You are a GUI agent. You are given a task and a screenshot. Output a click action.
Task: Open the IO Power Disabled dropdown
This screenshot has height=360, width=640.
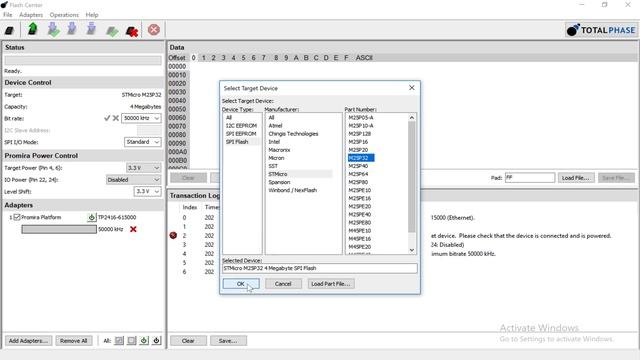coord(133,180)
